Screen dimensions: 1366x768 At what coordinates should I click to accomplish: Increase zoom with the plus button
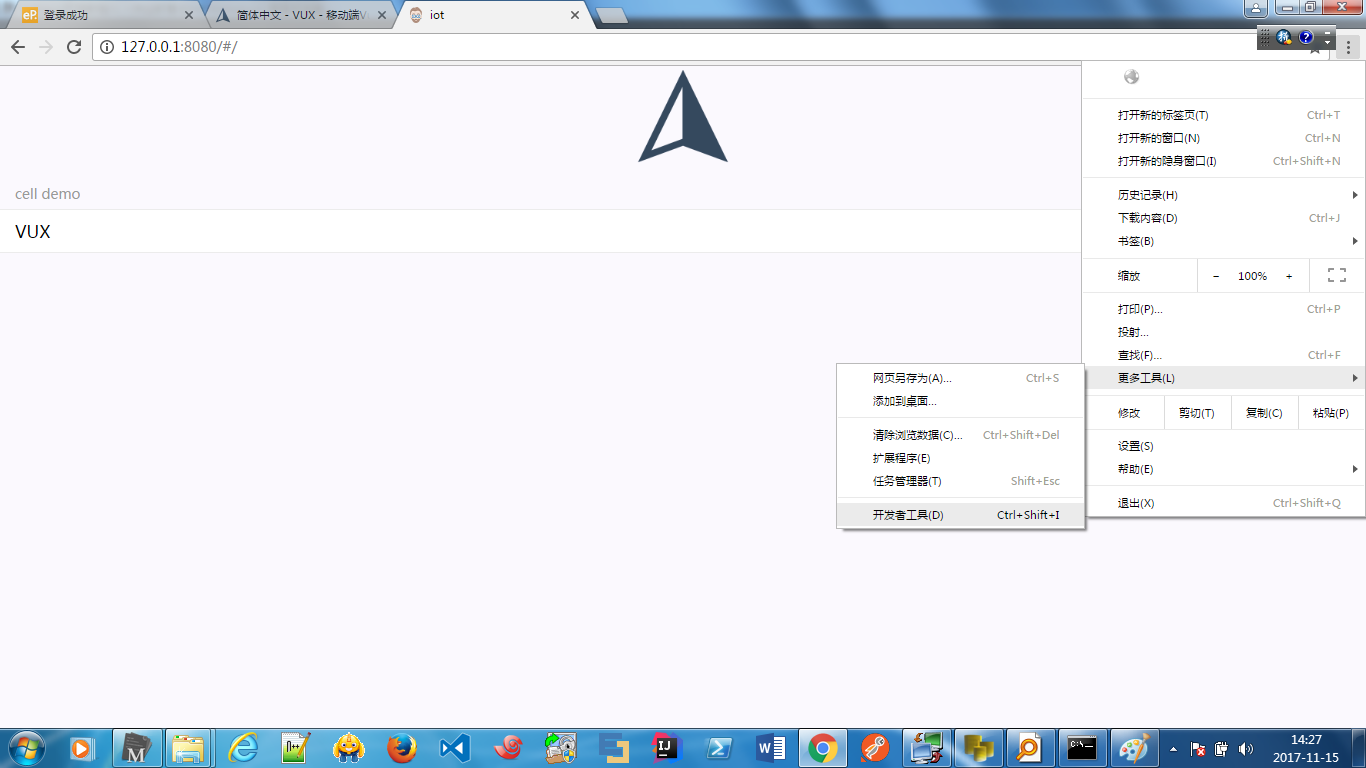[x=1289, y=276]
